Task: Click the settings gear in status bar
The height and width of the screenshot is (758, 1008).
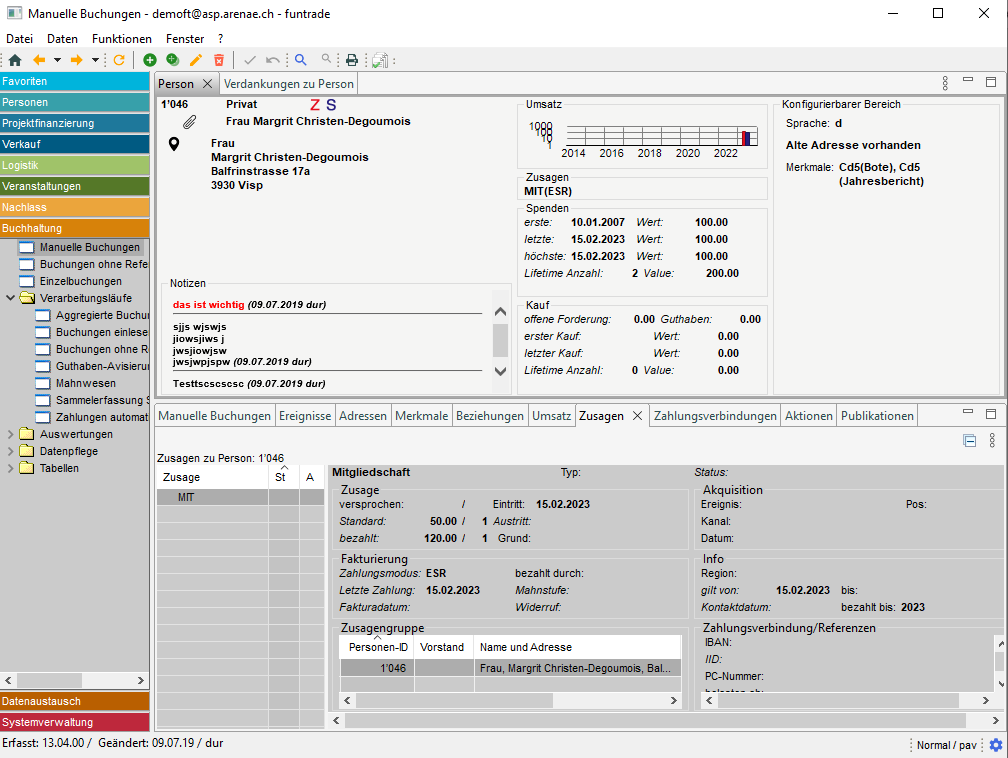Action: click(995, 745)
